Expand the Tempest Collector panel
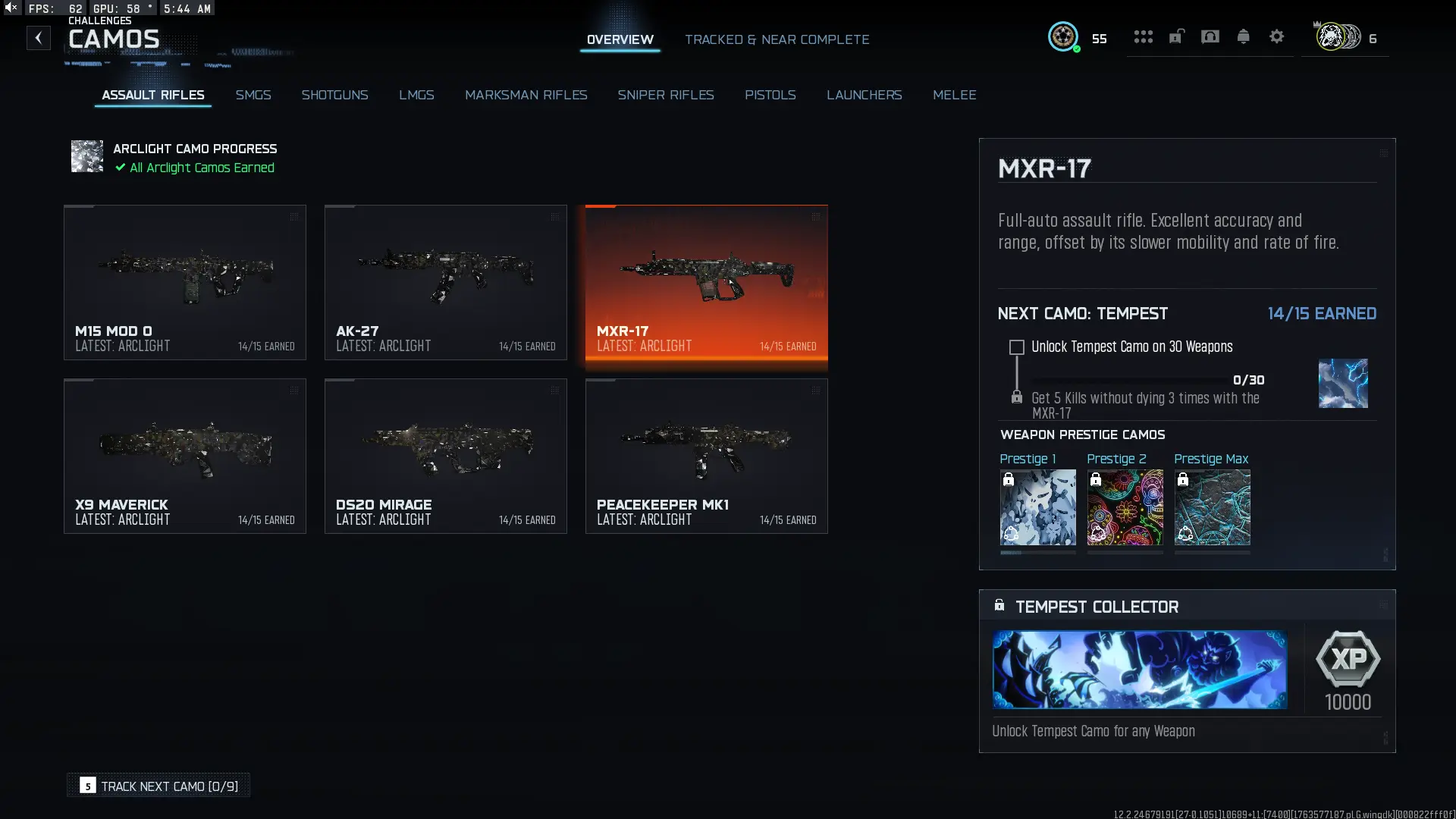The width and height of the screenshot is (1456, 819). 1385,605
